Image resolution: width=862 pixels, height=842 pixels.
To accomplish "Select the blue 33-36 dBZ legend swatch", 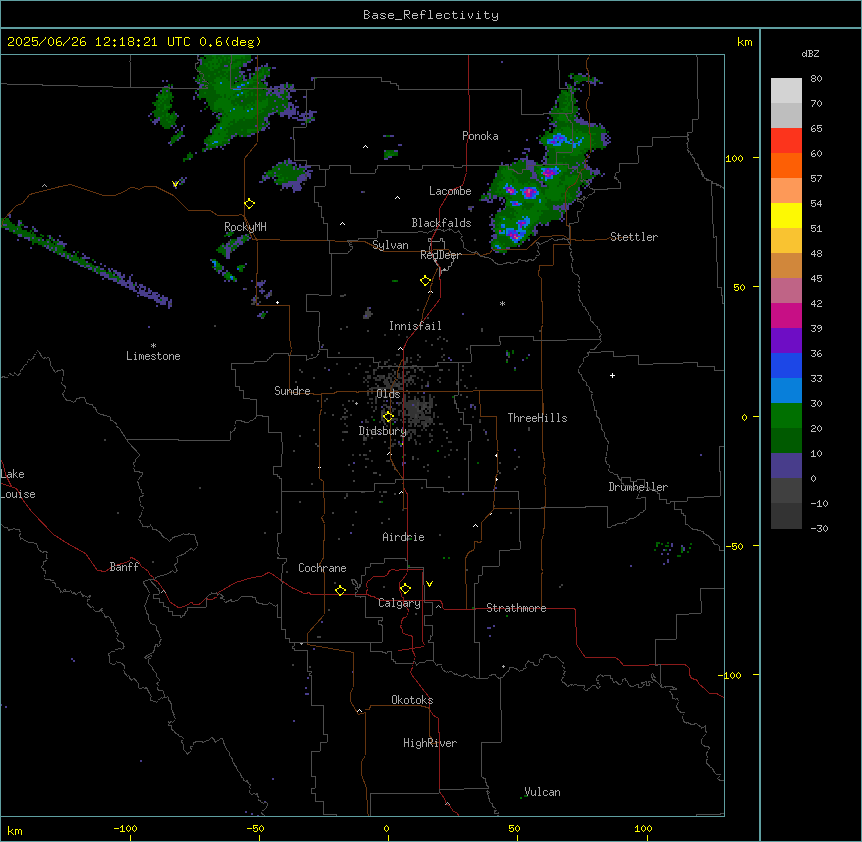I will (786, 365).
